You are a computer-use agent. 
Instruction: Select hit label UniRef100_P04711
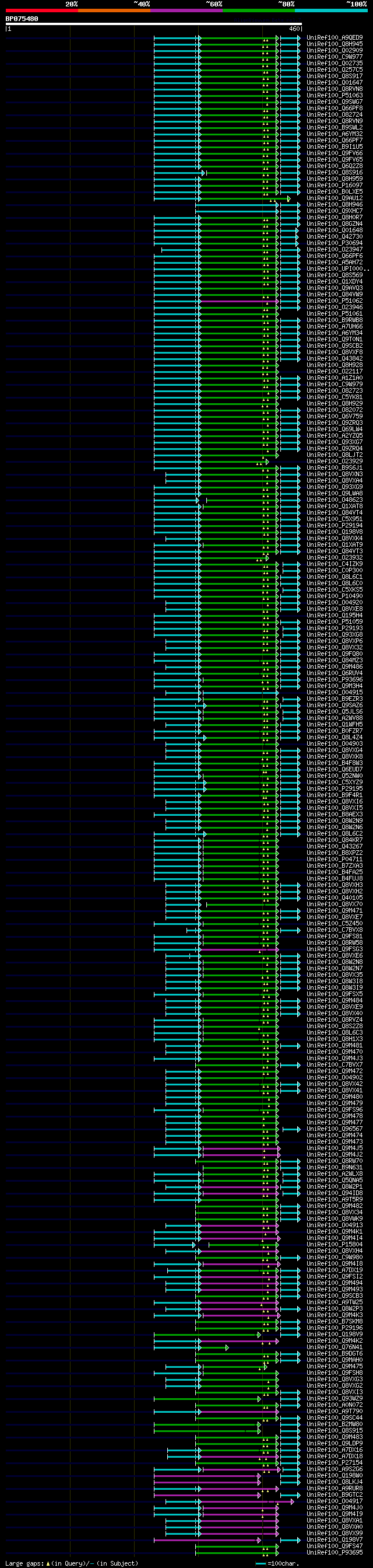click(x=335, y=860)
